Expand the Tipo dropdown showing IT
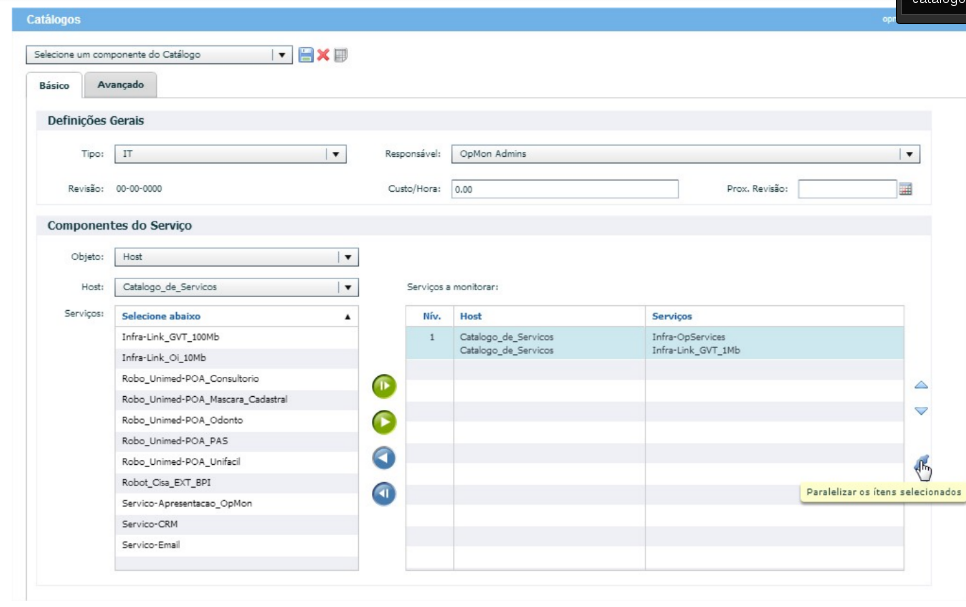 pos(335,154)
